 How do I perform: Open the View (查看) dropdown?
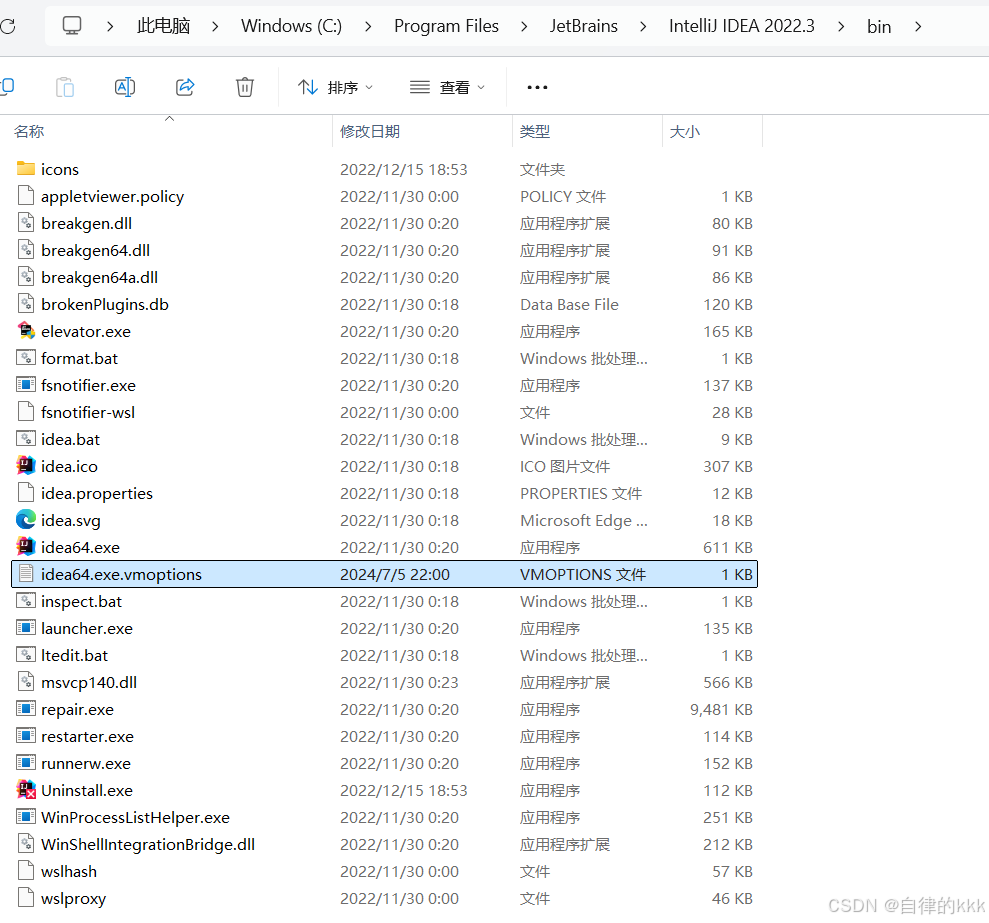447,87
